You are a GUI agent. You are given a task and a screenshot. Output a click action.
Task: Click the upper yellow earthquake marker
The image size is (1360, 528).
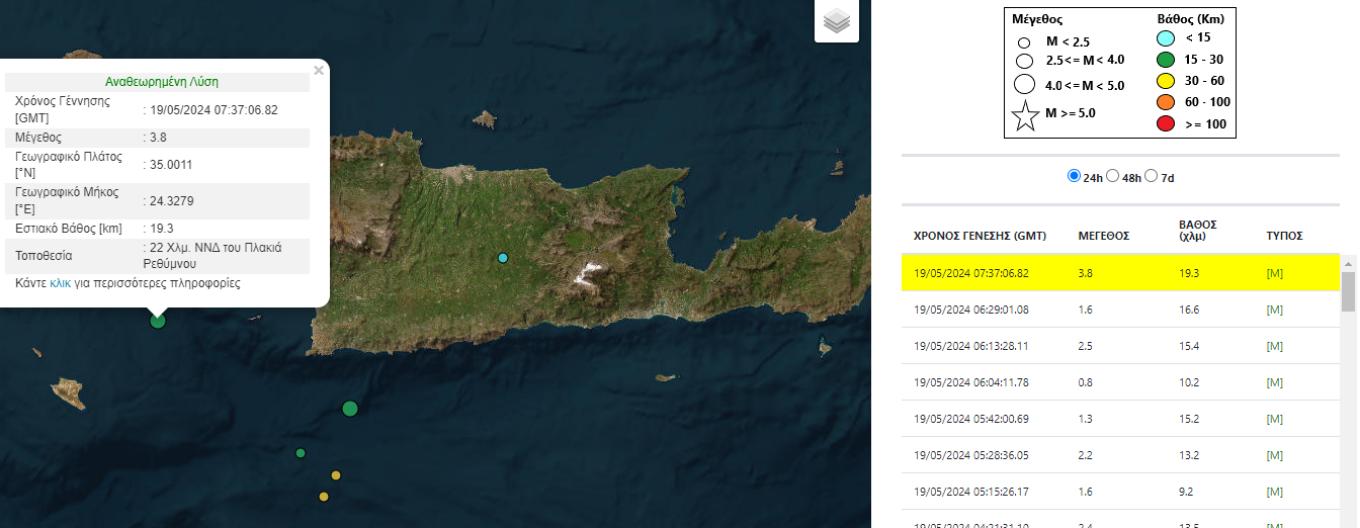336,475
